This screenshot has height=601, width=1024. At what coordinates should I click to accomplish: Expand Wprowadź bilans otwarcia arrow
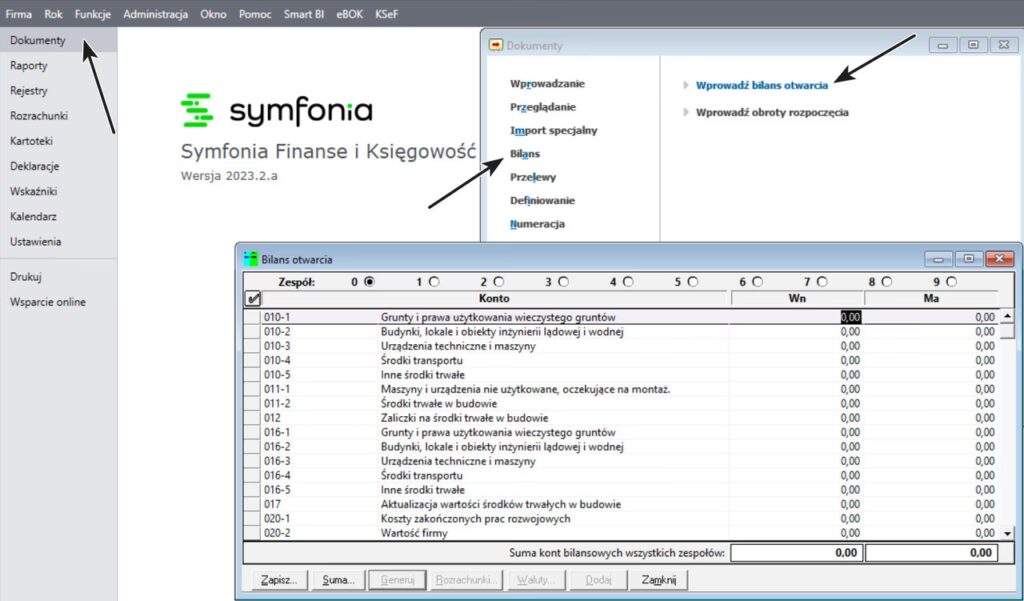pyautogui.click(x=686, y=86)
